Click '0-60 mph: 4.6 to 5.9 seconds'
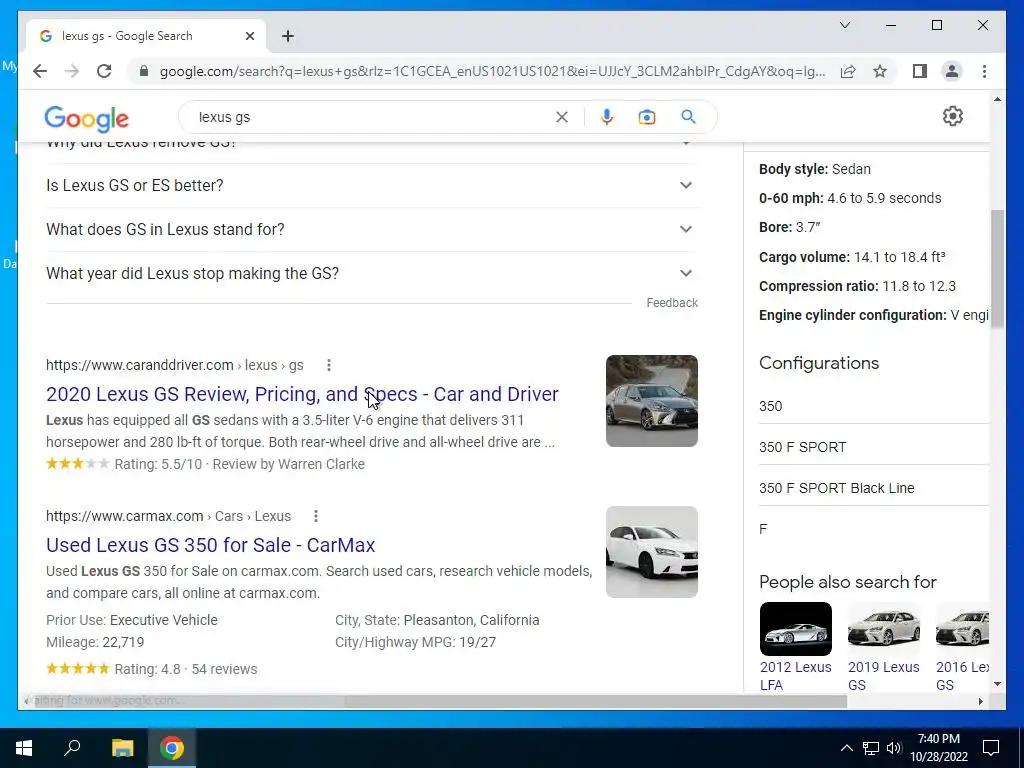The width and height of the screenshot is (1024, 768). click(850, 199)
